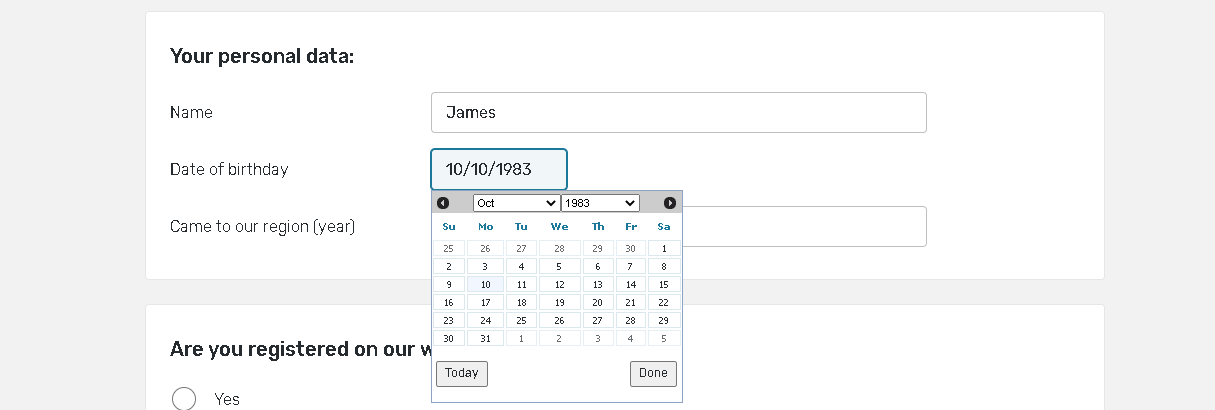Select October 7 in the datepicker
Image resolution: width=1215 pixels, height=410 pixels.
click(630, 267)
